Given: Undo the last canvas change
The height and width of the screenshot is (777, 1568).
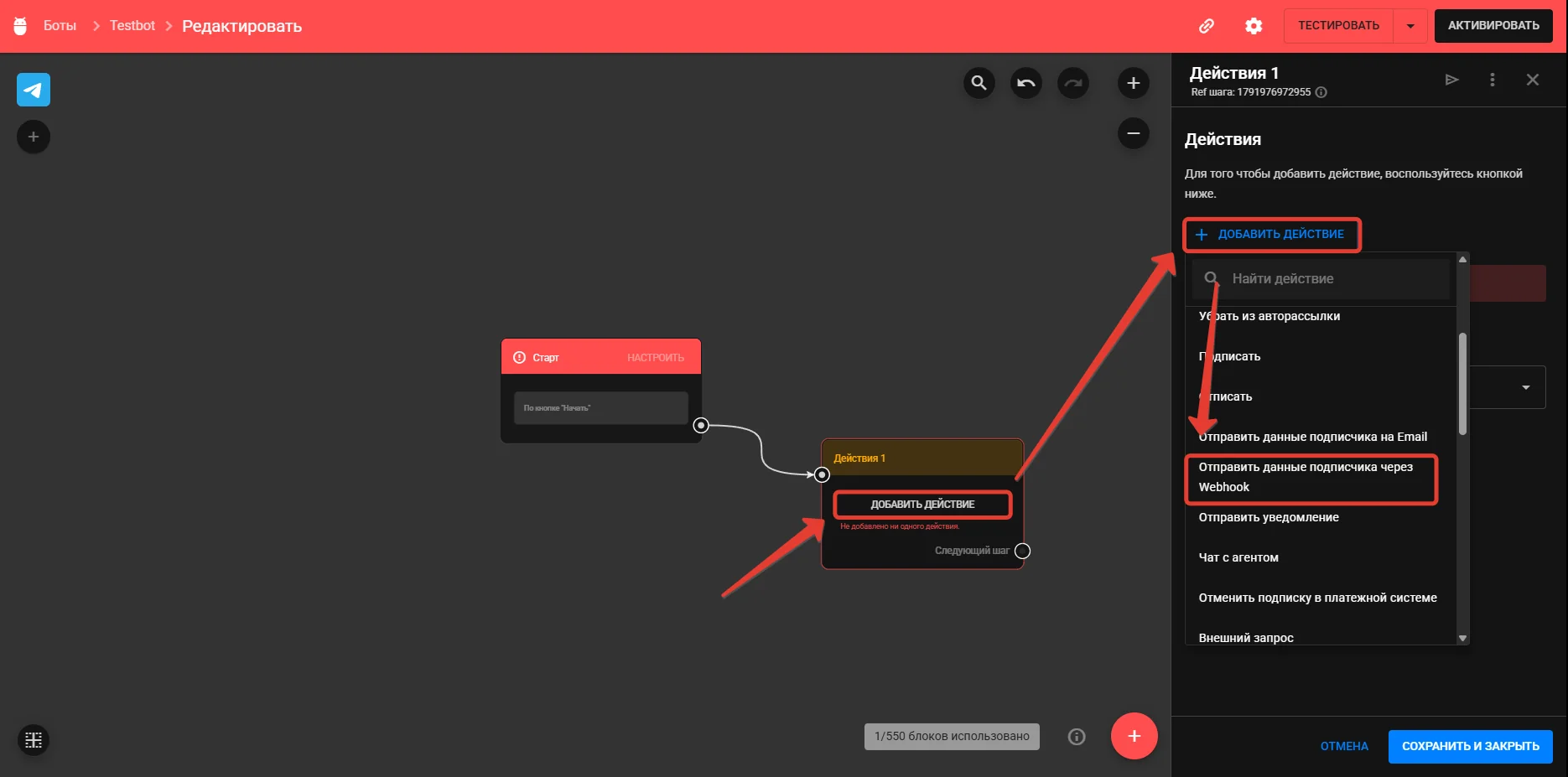Looking at the screenshot, I should (1025, 83).
